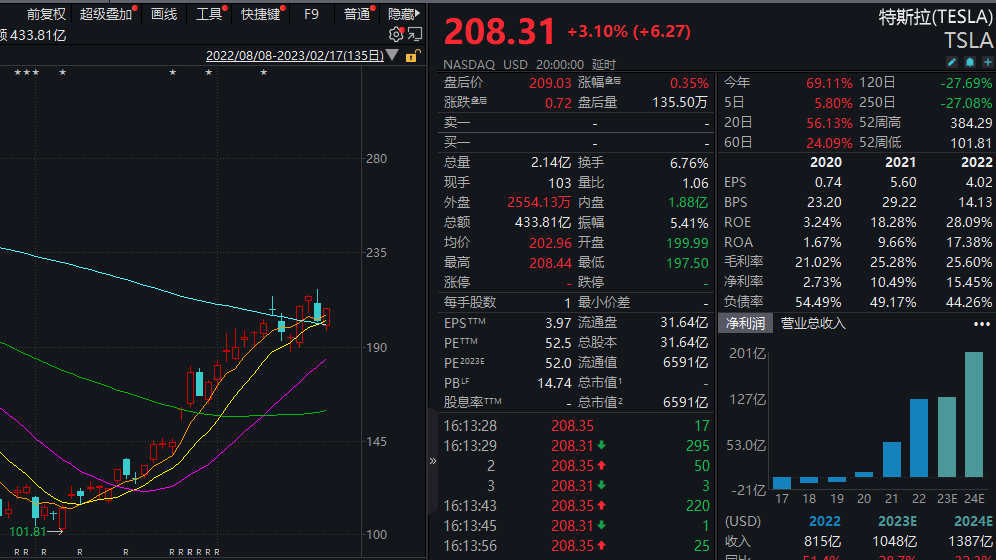The image size is (996, 560).
Task: Open the three-dots more options menu
Action: click(981, 324)
